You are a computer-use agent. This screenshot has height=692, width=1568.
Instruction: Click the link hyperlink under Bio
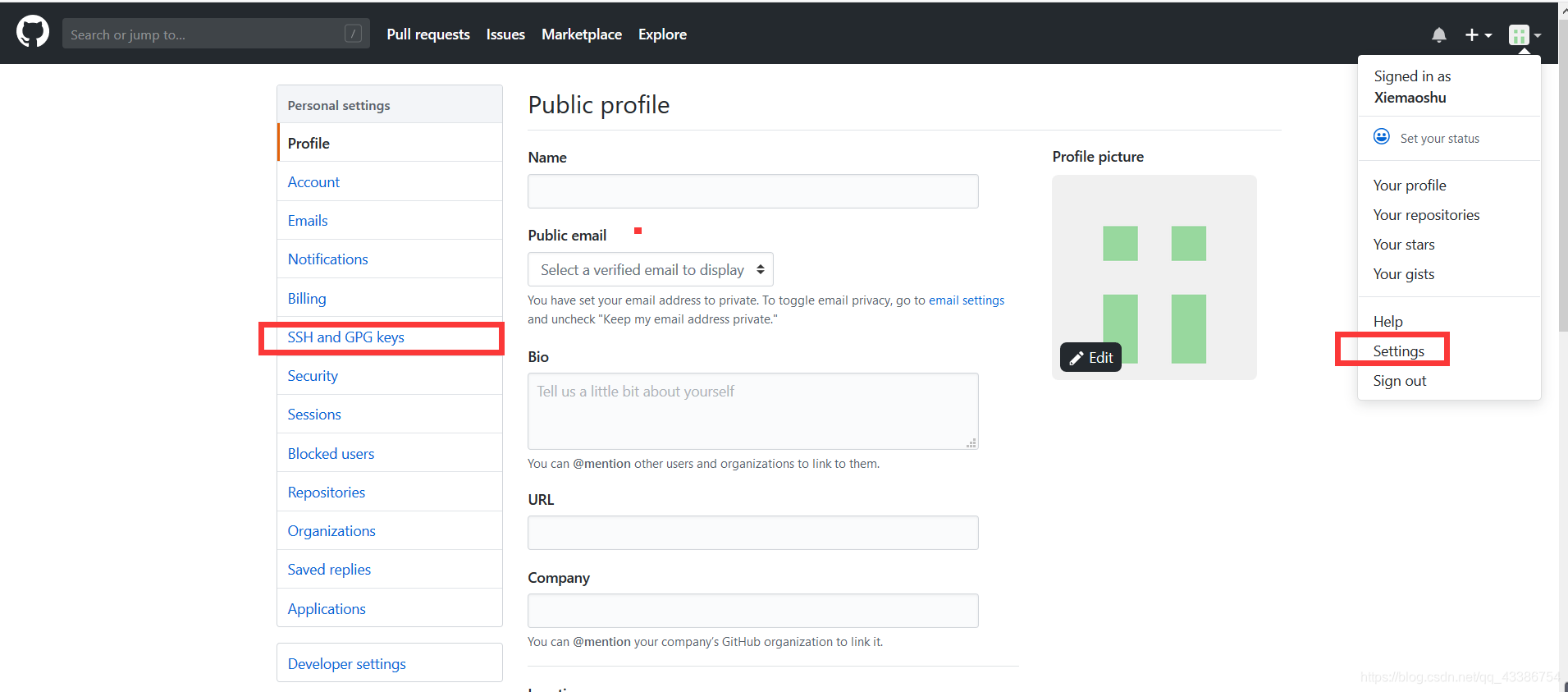tap(821, 464)
